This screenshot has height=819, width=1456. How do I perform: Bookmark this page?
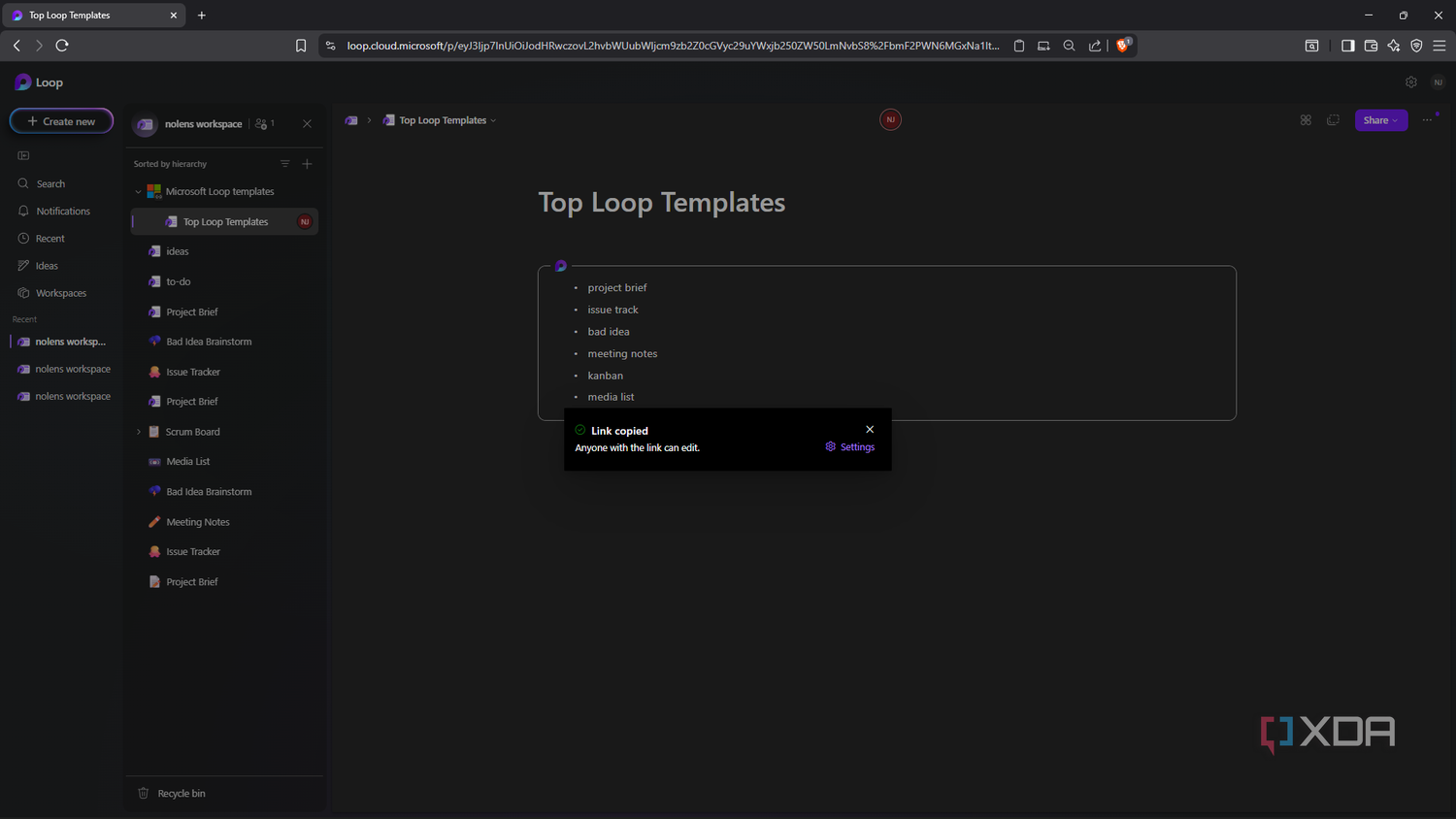point(301,46)
